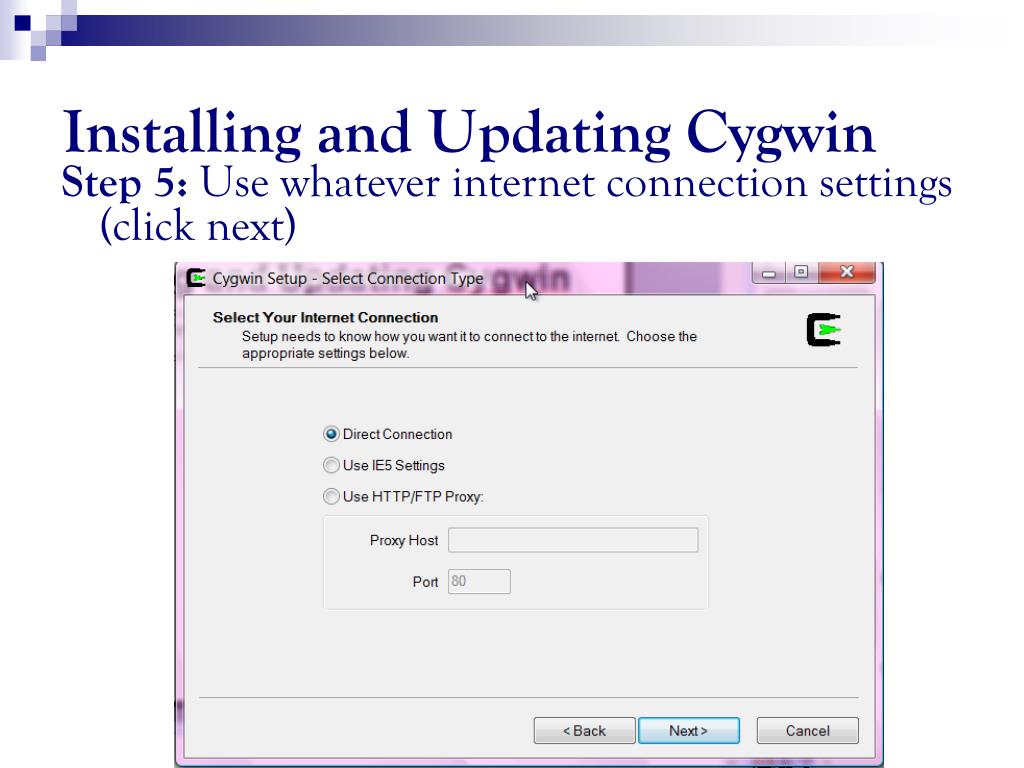This screenshot has width=1024, height=768.
Task: Click the 'Step 5:' slide text
Action: tap(125, 182)
